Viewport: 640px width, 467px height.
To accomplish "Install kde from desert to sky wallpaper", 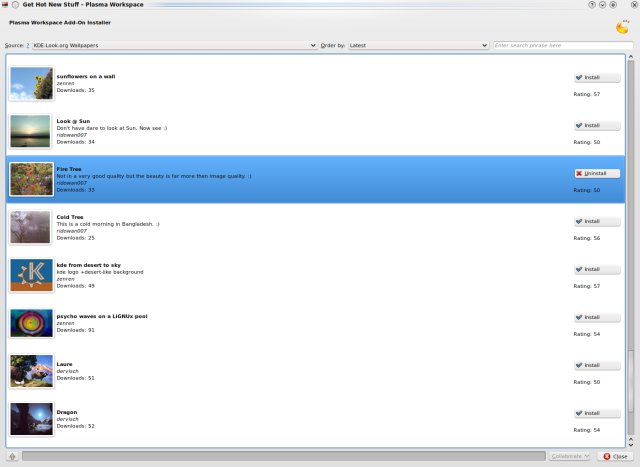I will point(597,269).
